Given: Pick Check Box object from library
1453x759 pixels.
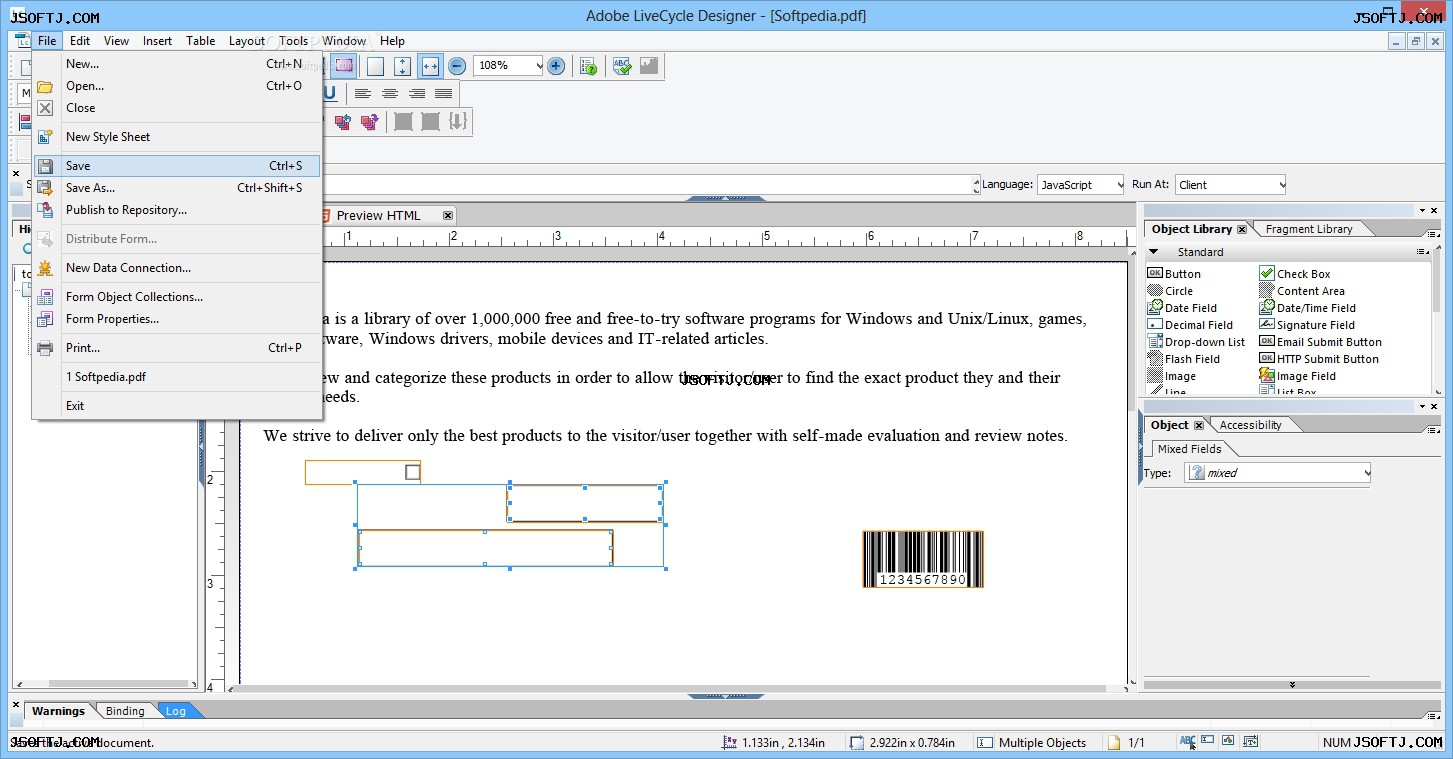Looking at the screenshot, I should [x=1295, y=274].
